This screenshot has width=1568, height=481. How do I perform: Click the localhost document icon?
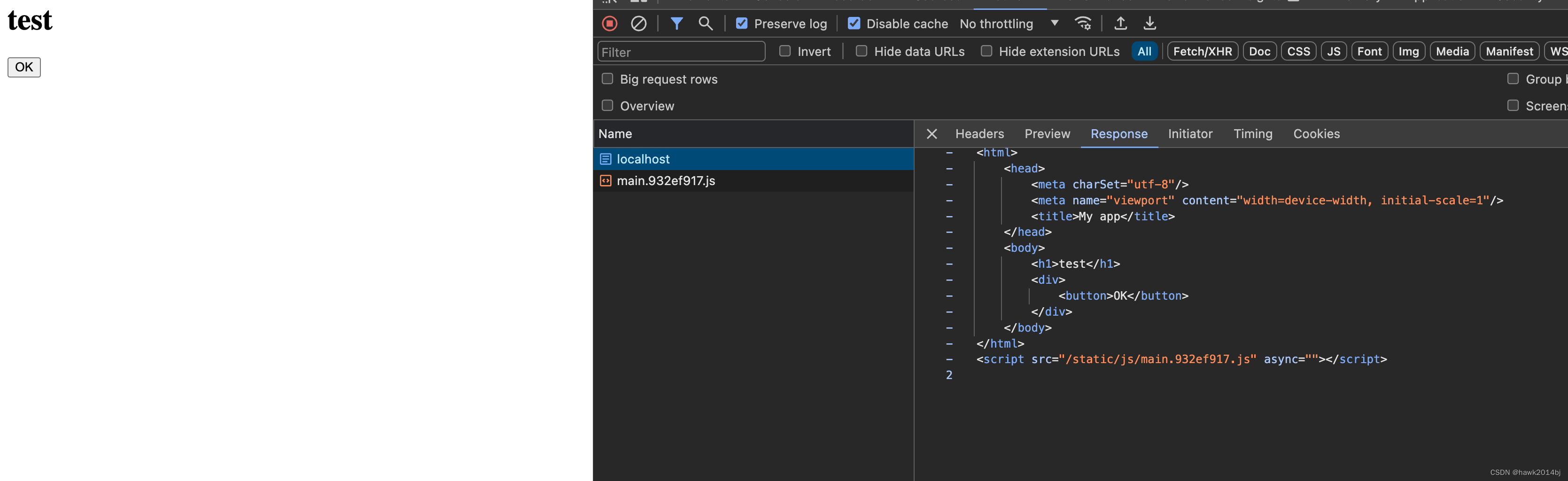[605, 159]
